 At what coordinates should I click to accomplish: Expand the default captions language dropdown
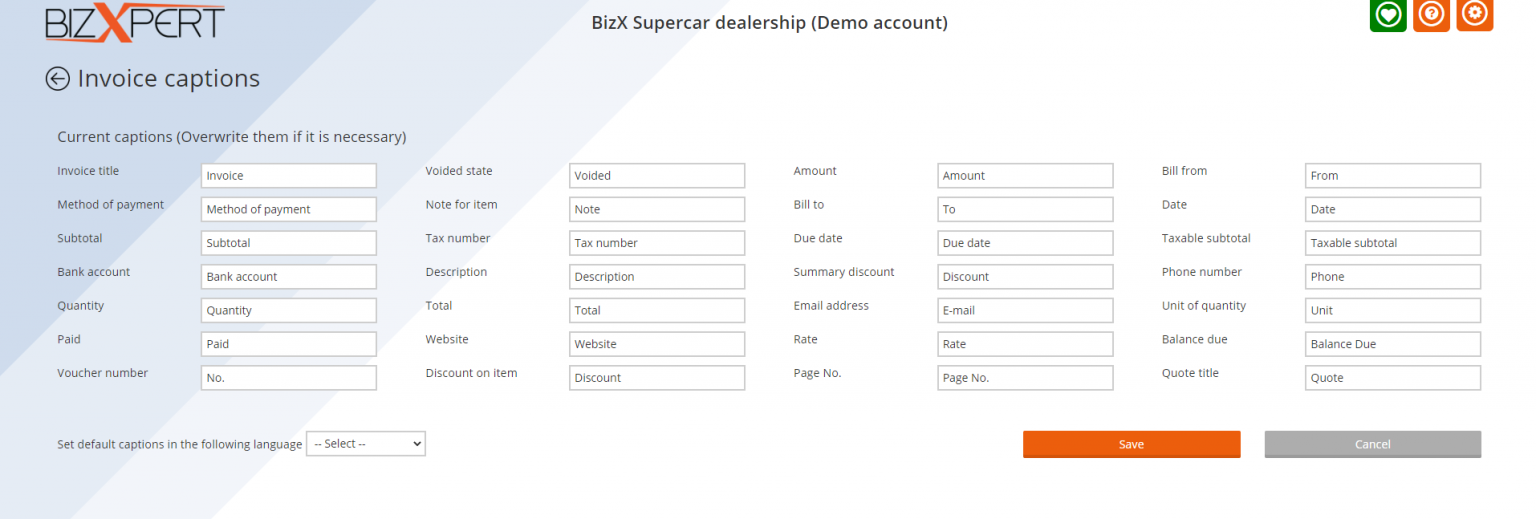pyautogui.click(x=365, y=444)
